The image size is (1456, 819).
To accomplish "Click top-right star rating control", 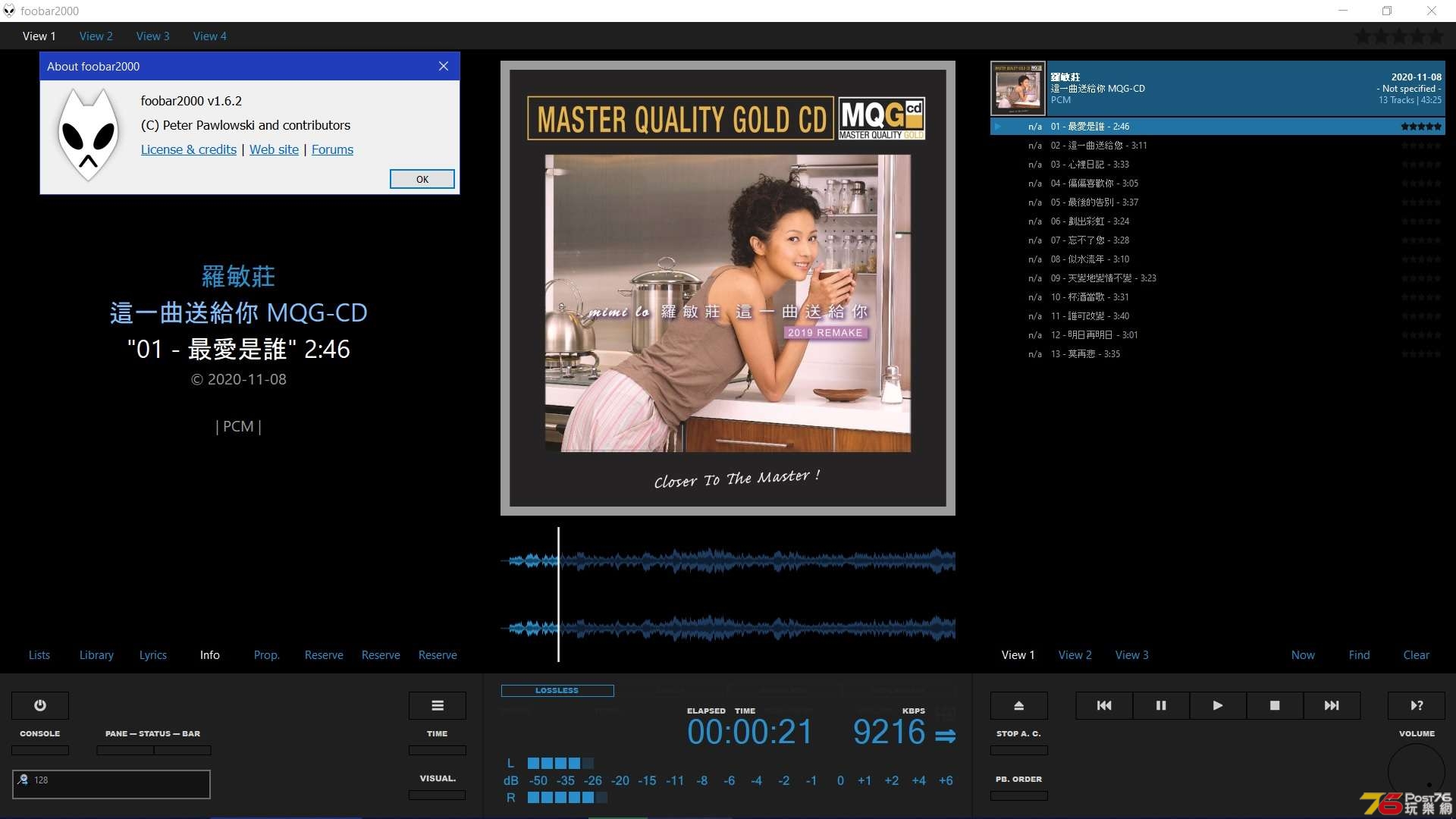I will [x=1400, y=36].
